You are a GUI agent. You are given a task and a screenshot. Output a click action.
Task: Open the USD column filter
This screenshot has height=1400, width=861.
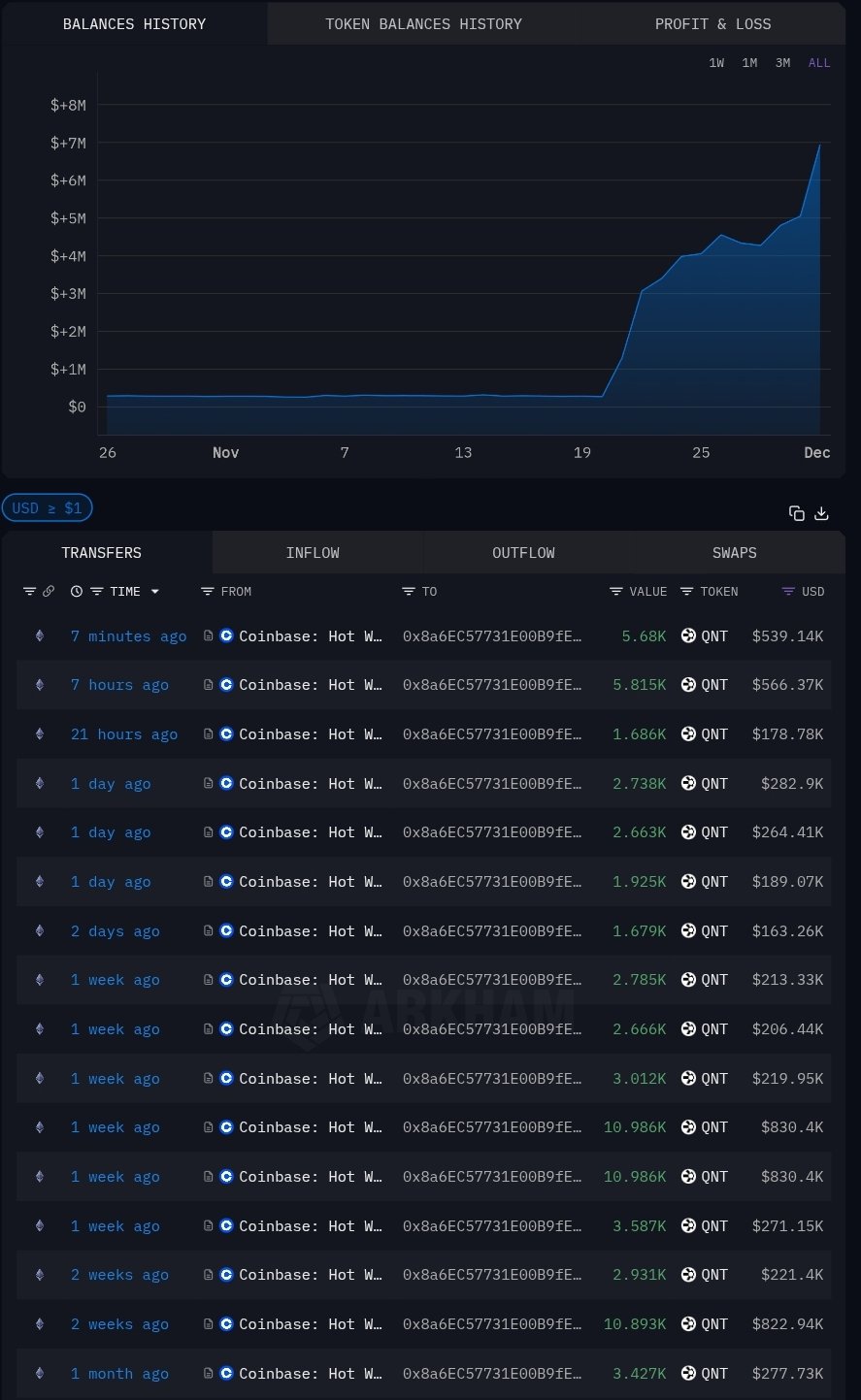(x=788, y=591)
